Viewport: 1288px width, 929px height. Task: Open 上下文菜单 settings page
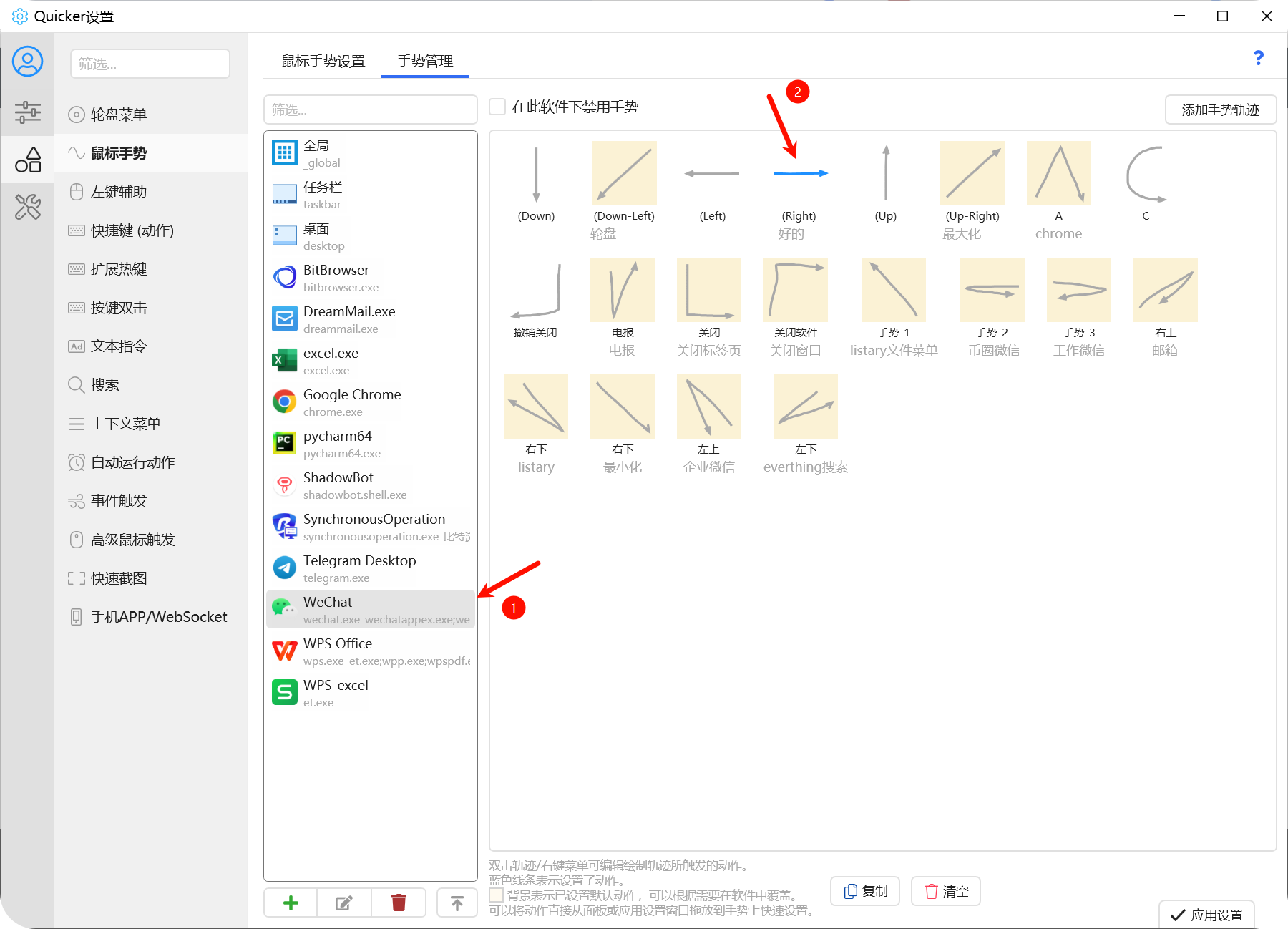pos(151,424)
